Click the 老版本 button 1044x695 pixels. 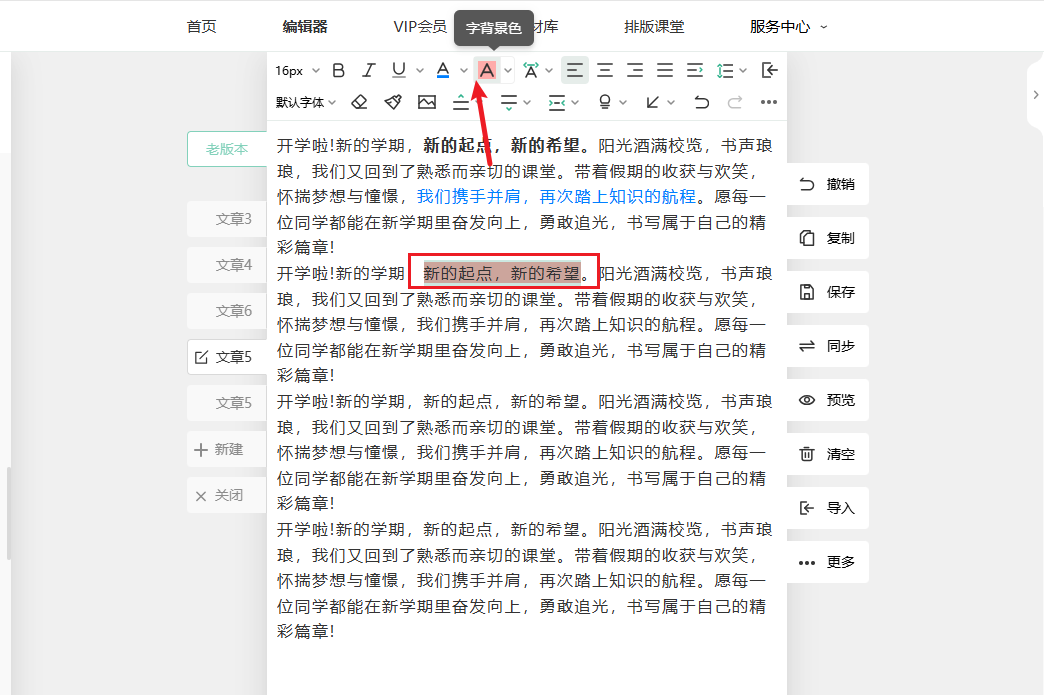227,149
